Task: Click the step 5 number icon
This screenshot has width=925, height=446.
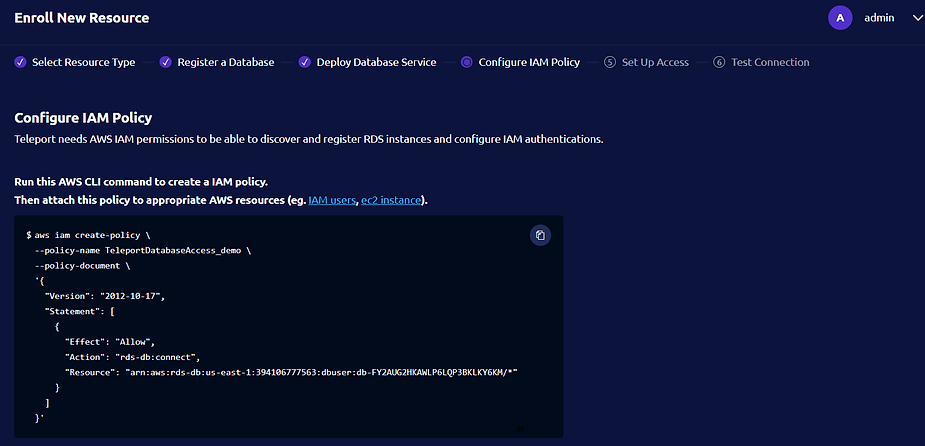Action: (x=610, y=62)
